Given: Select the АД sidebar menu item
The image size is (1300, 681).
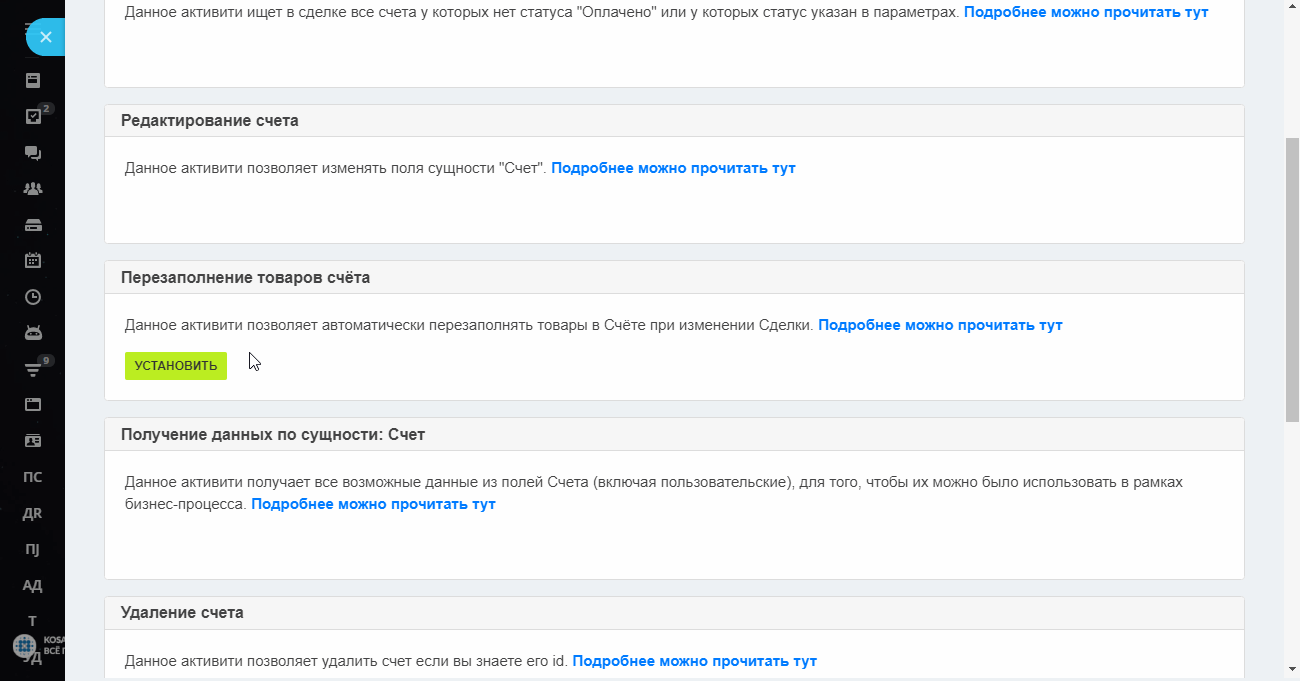Looking at the screenshot, I should (x=32, y=585).
